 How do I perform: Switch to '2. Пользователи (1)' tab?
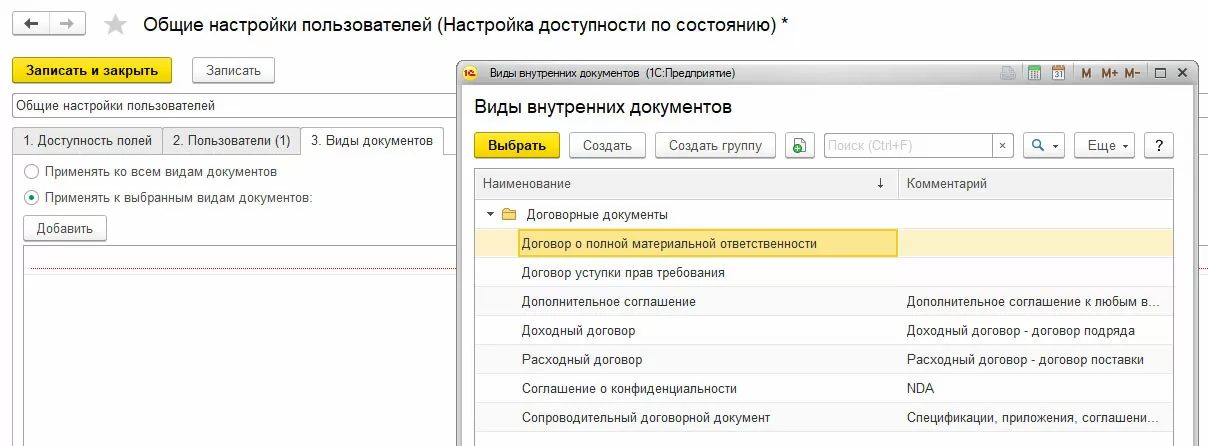click(230, 141)
